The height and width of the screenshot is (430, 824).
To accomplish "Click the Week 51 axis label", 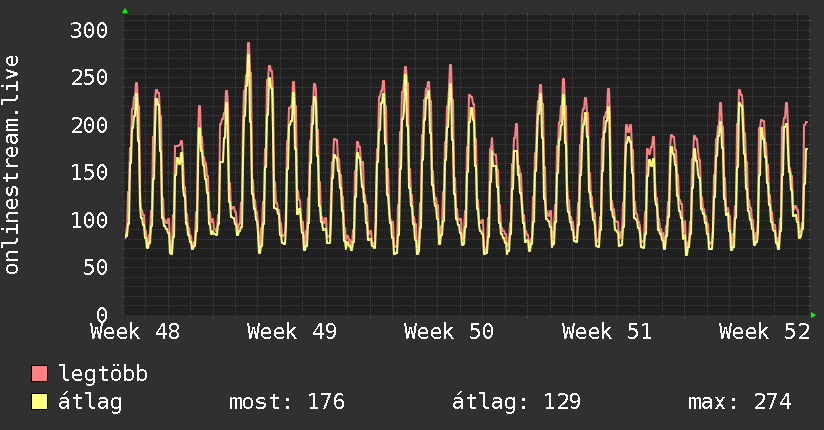I will pyautogui.click(x=607, y=332).
